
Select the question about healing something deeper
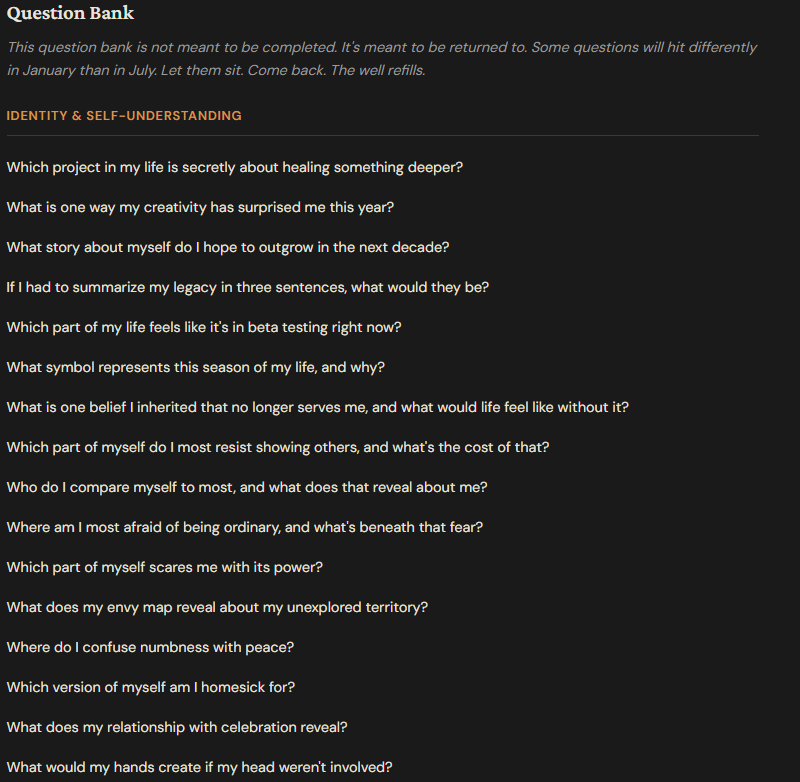[x=234, y=167]
